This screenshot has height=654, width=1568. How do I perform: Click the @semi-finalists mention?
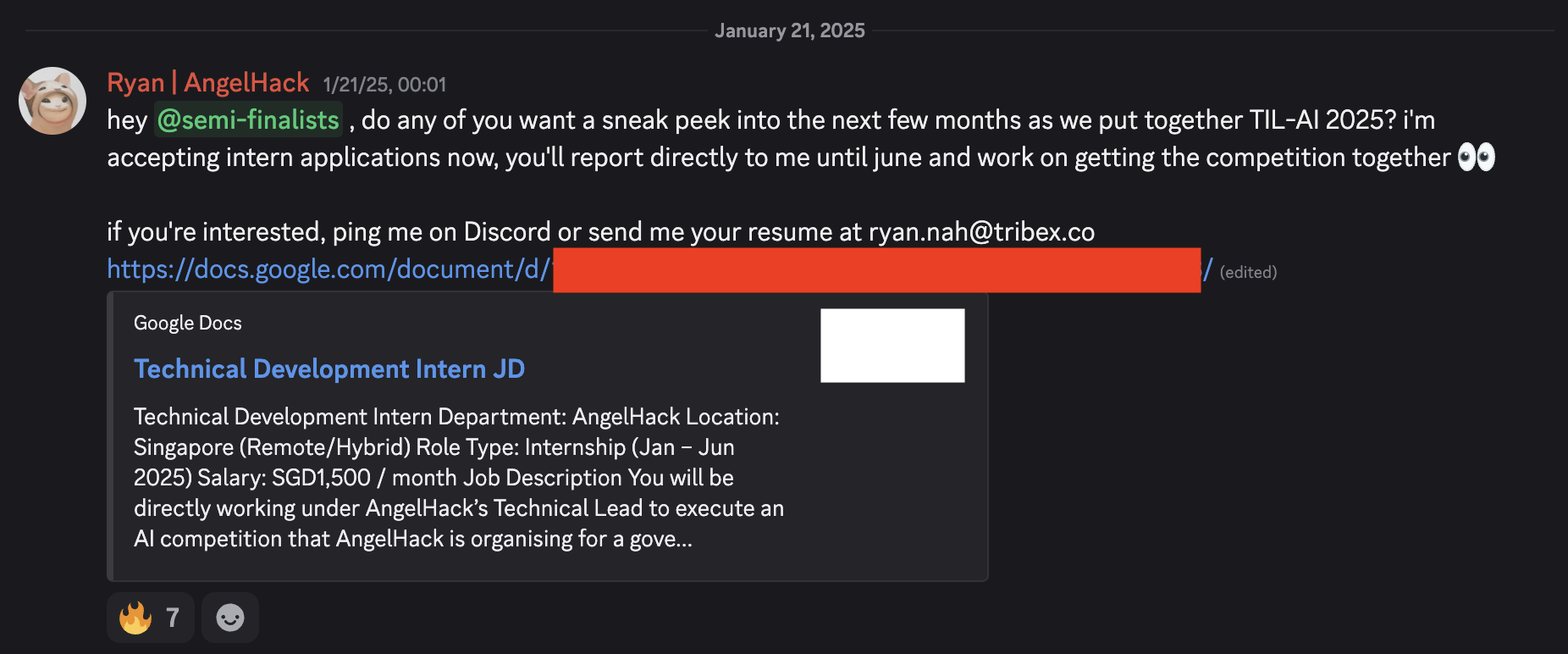(246, 120)
